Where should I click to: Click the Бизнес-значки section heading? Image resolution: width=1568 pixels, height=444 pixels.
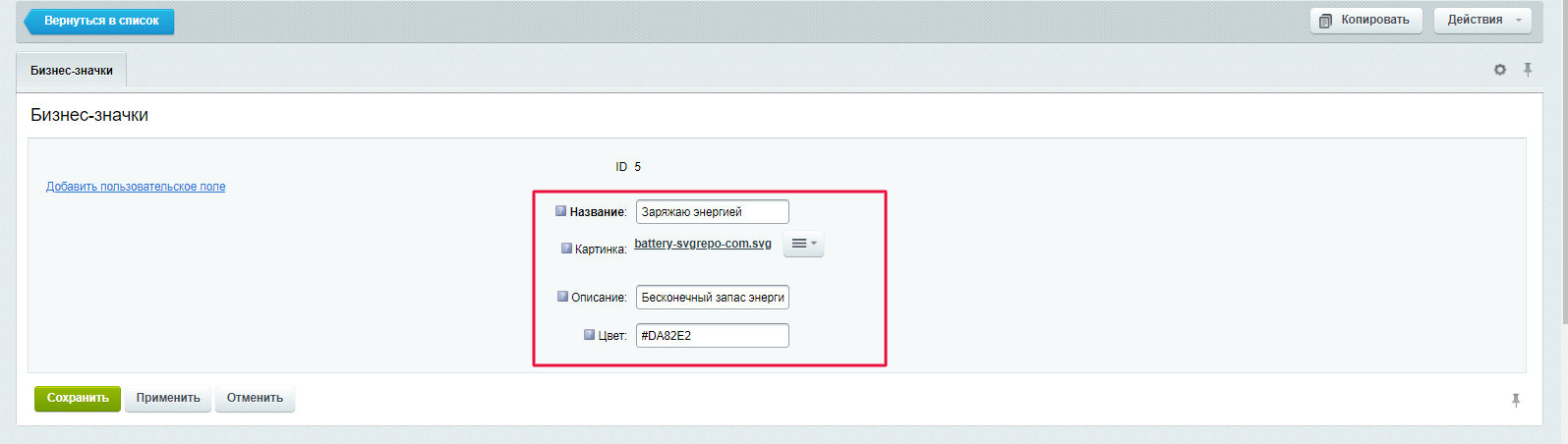[89, 115]
